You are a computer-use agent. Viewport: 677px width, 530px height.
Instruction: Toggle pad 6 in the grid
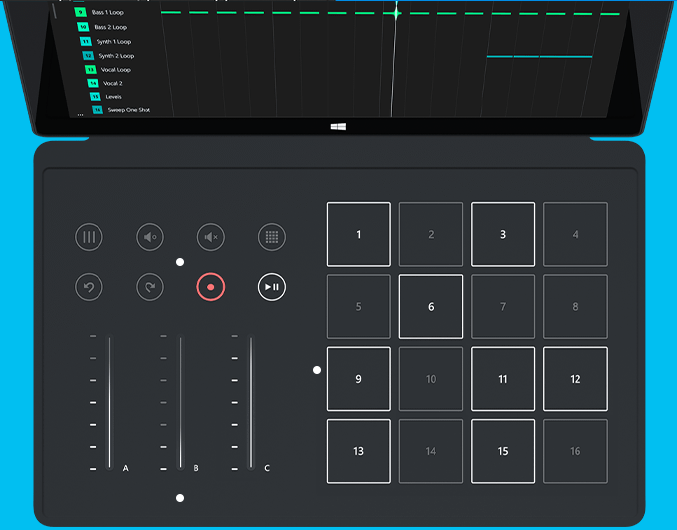(x=431, y=306)
